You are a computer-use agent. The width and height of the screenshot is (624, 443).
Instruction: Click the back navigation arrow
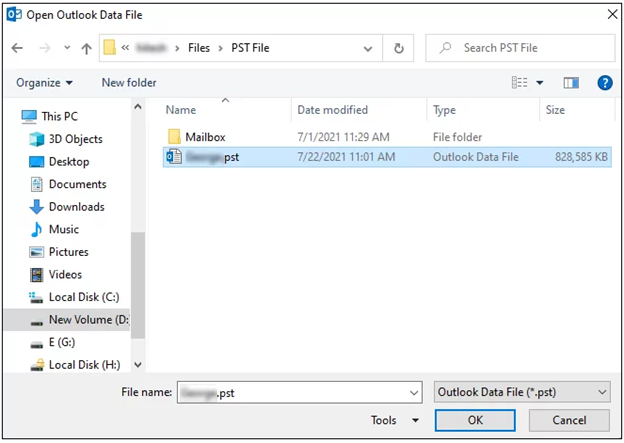pyautogui.click(x=17, y=48)
